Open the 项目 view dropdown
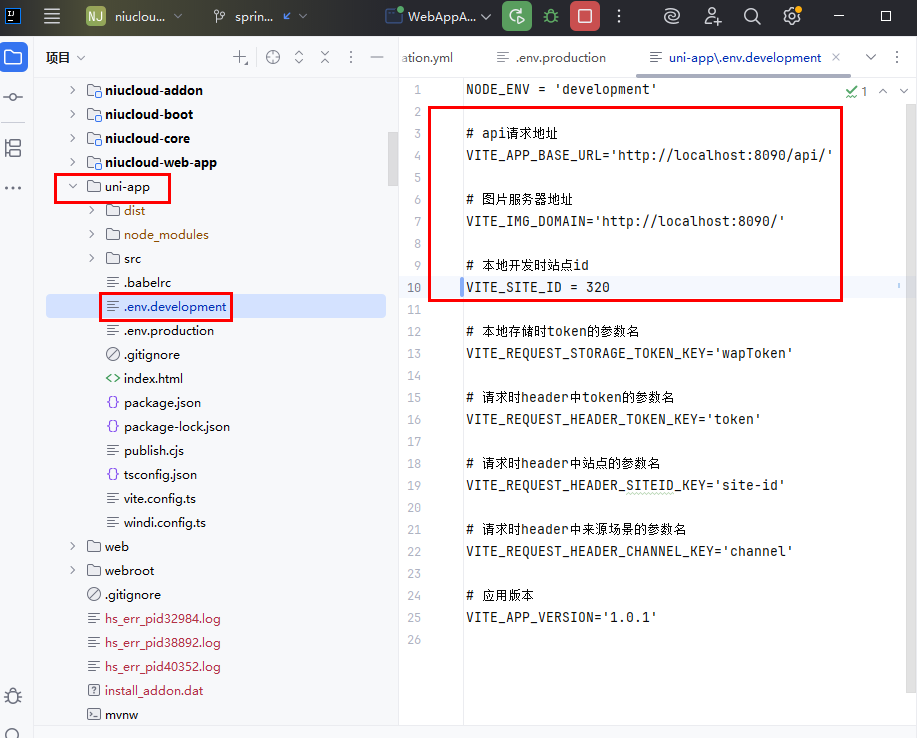This screenshot has width=917, height=738. 65,58
